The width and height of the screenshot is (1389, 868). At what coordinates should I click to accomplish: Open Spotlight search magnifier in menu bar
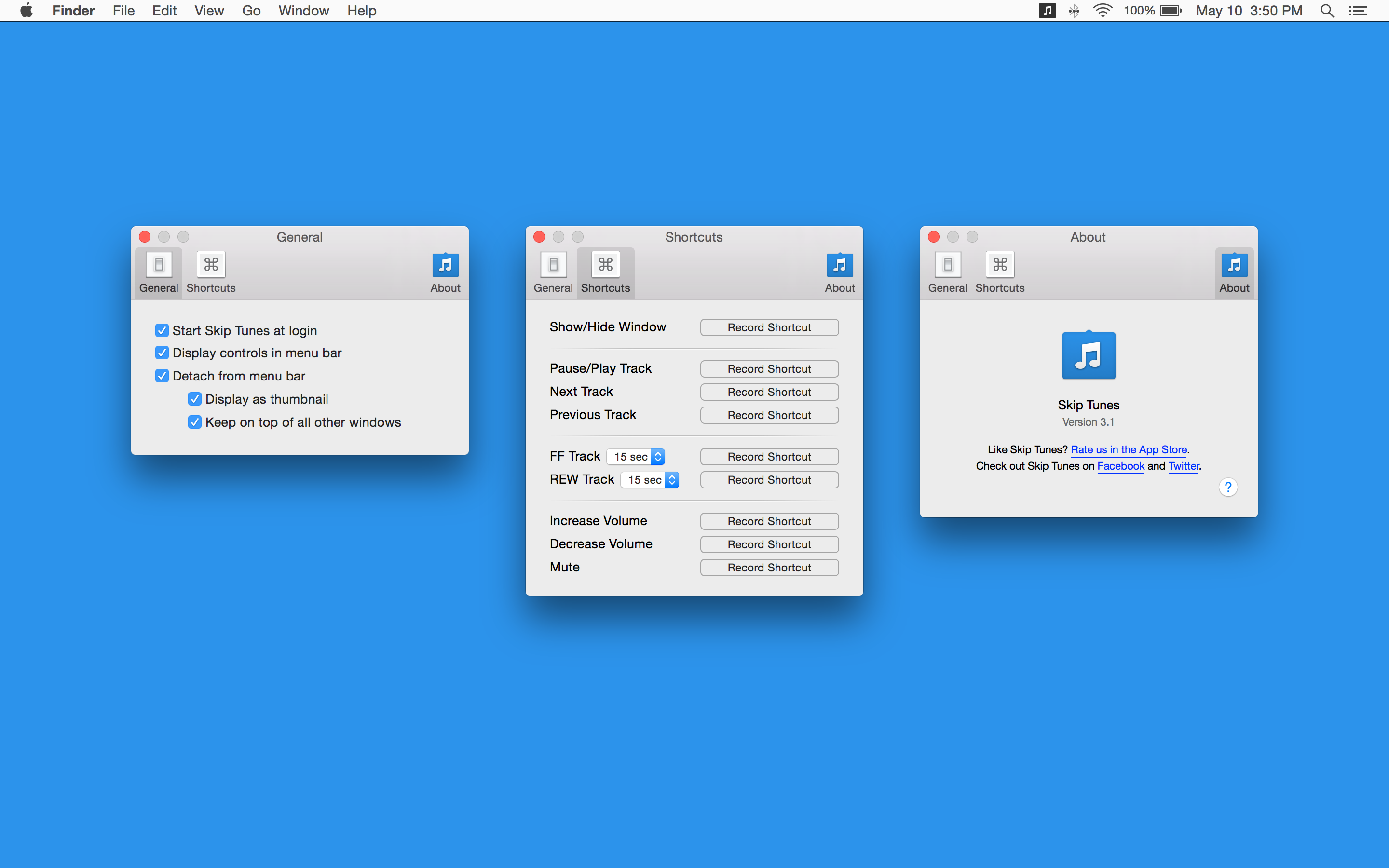1326,11
